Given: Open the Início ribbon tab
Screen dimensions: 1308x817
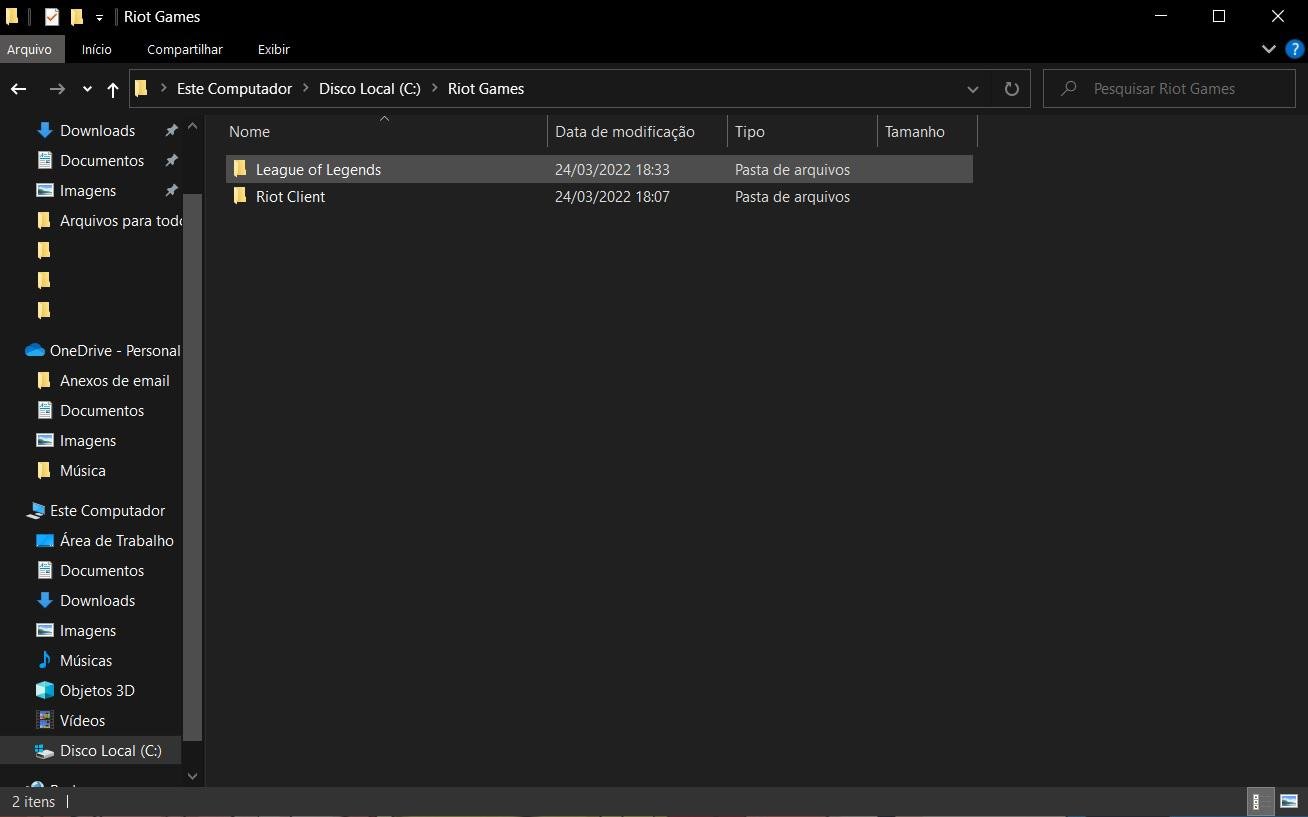Looking at the screenshot, I should (97, 49).
